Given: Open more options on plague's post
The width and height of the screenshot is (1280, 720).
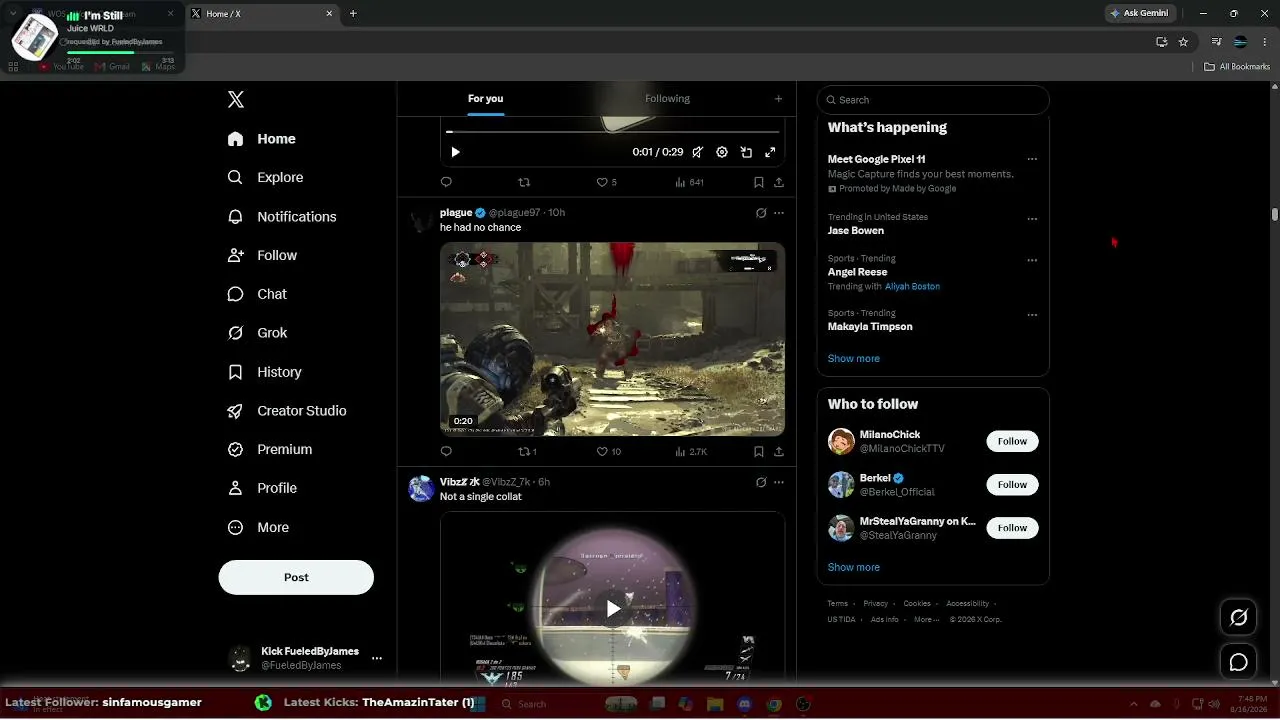Looking at the screenshot, I should click(779, 213).
